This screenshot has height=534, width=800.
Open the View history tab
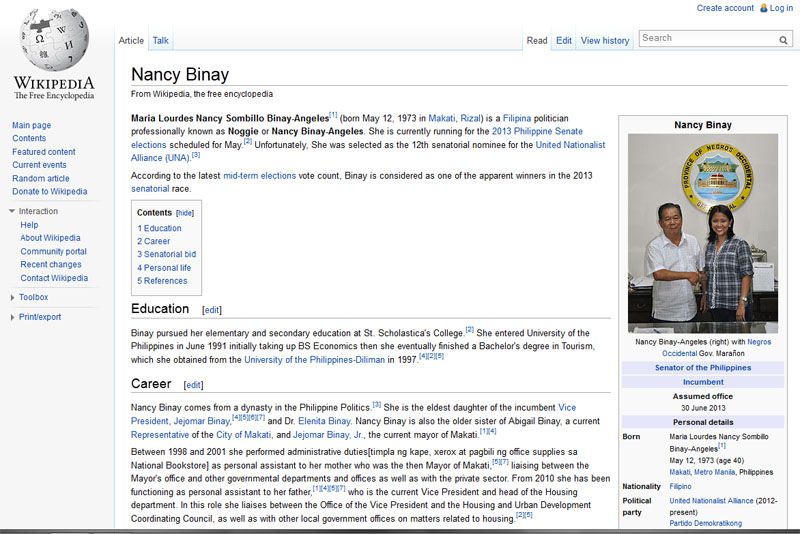(605, 41)
